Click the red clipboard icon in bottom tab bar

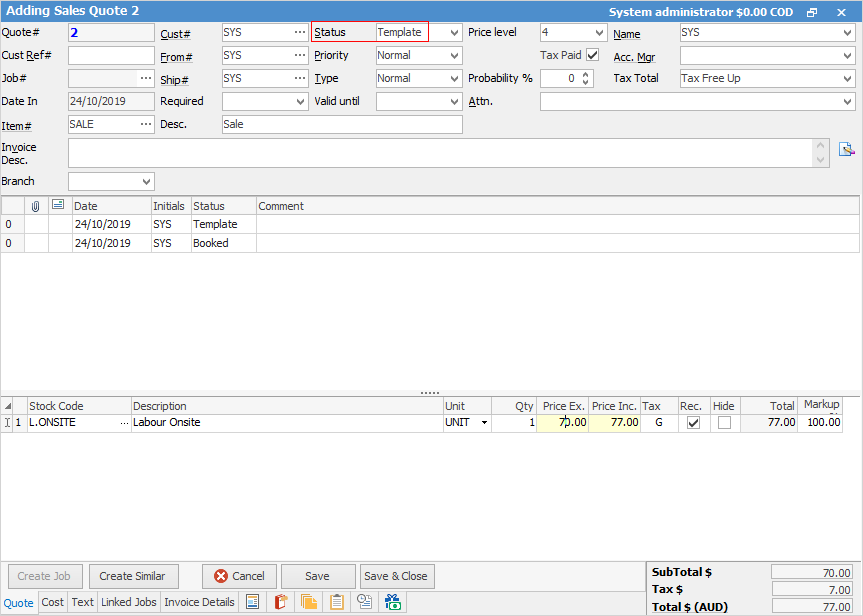[x=281, y=602]
